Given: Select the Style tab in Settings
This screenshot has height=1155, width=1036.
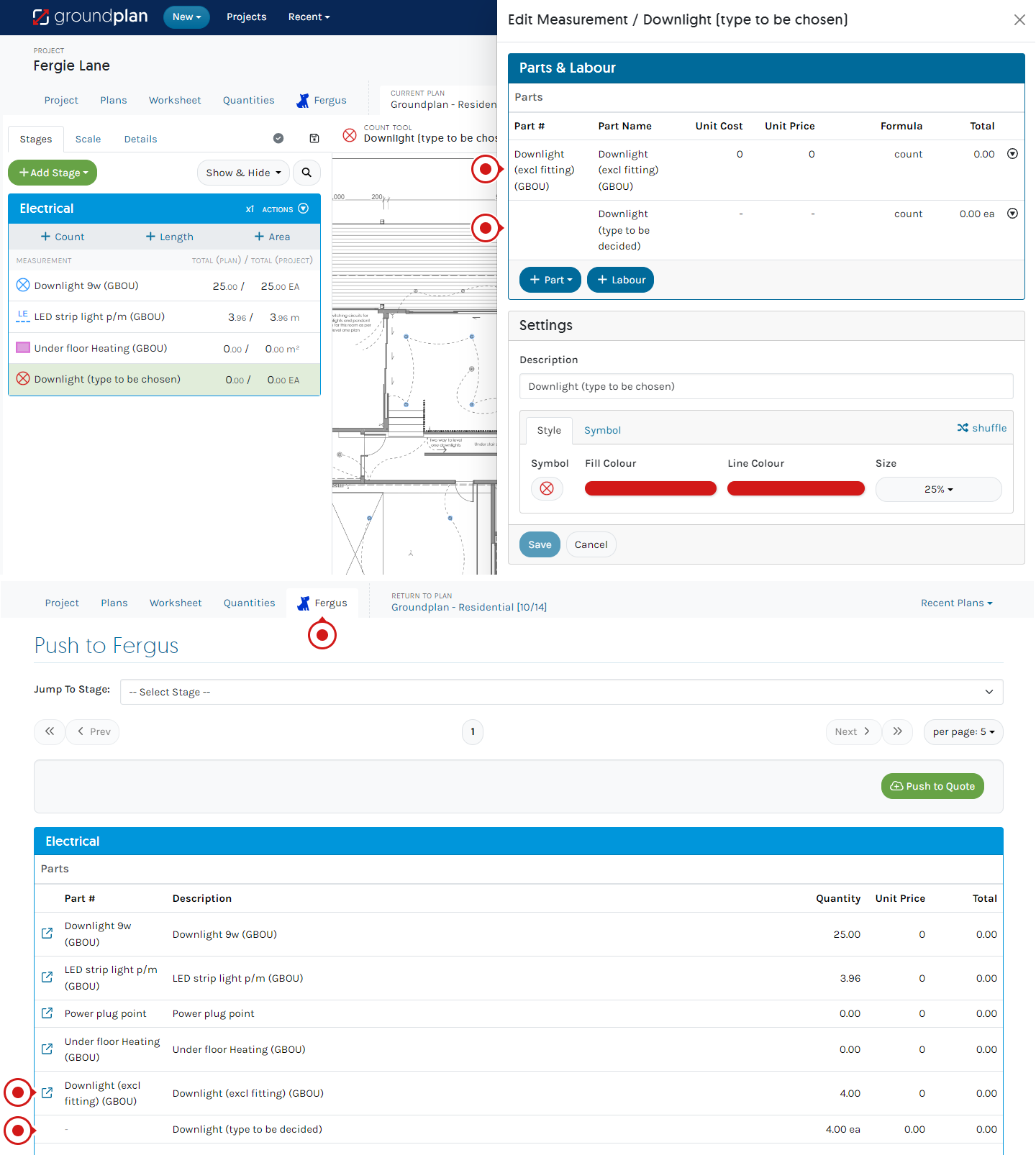Looking at the screenshot, I should click(x=549, y=430).
